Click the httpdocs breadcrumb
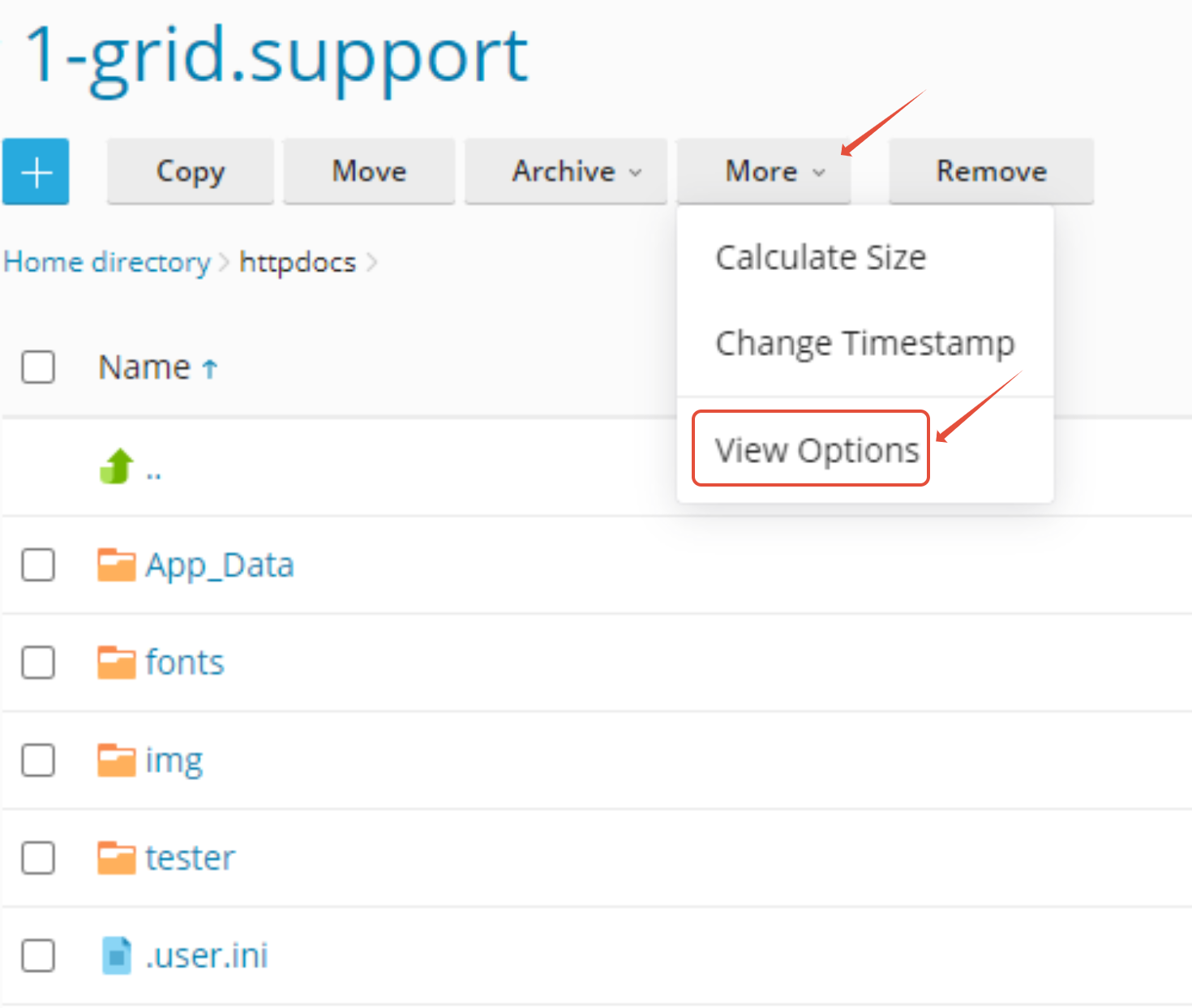This screenshot has width=1192, height=1008. pyautogui.click(x=298, y=263)
